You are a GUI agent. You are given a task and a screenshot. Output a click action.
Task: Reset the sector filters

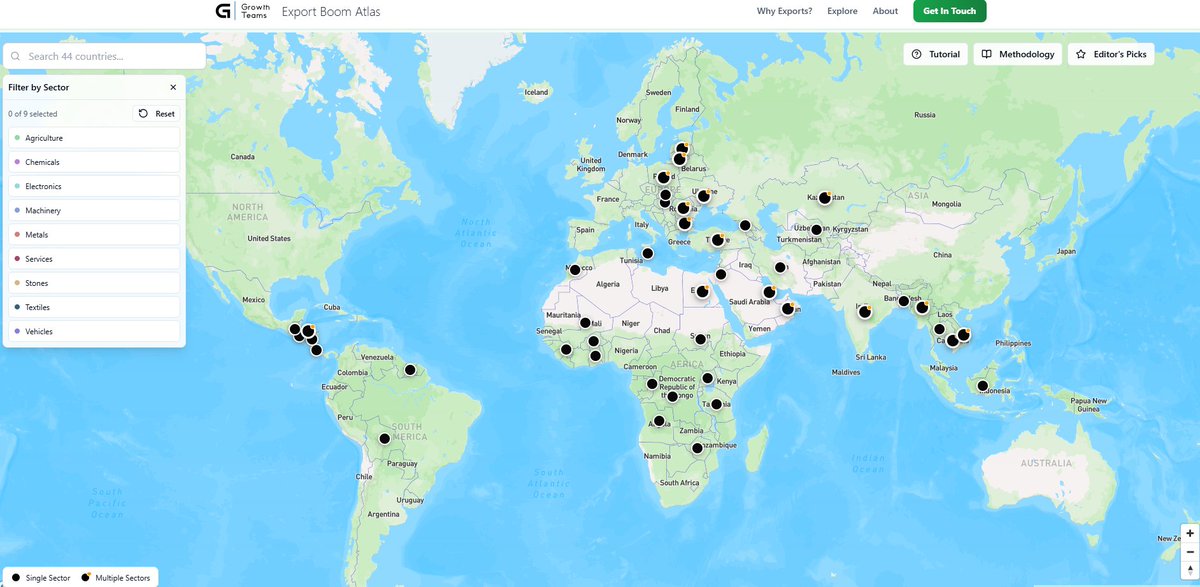[156, 113]
